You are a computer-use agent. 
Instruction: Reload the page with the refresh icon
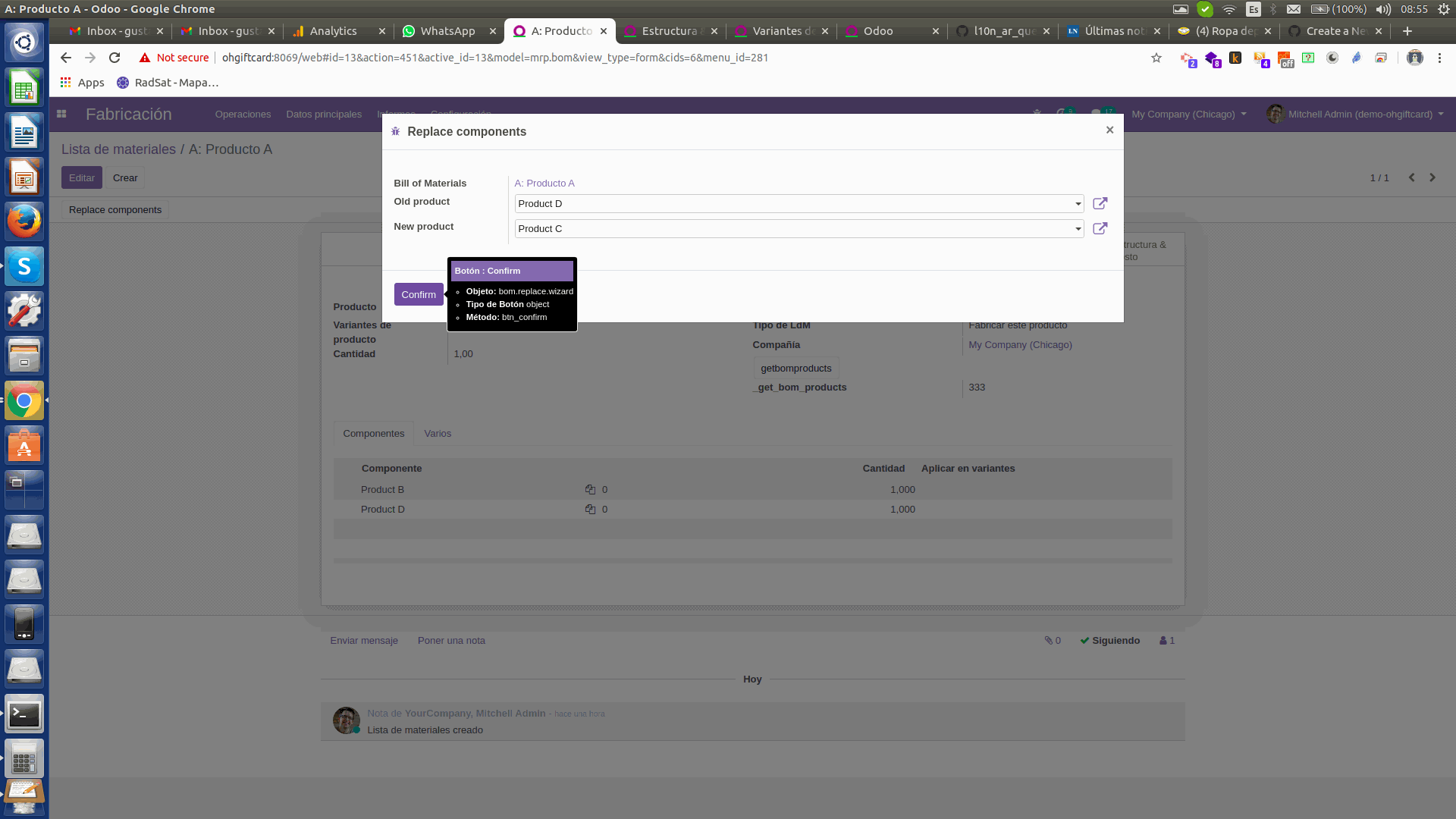pos(115,58)
